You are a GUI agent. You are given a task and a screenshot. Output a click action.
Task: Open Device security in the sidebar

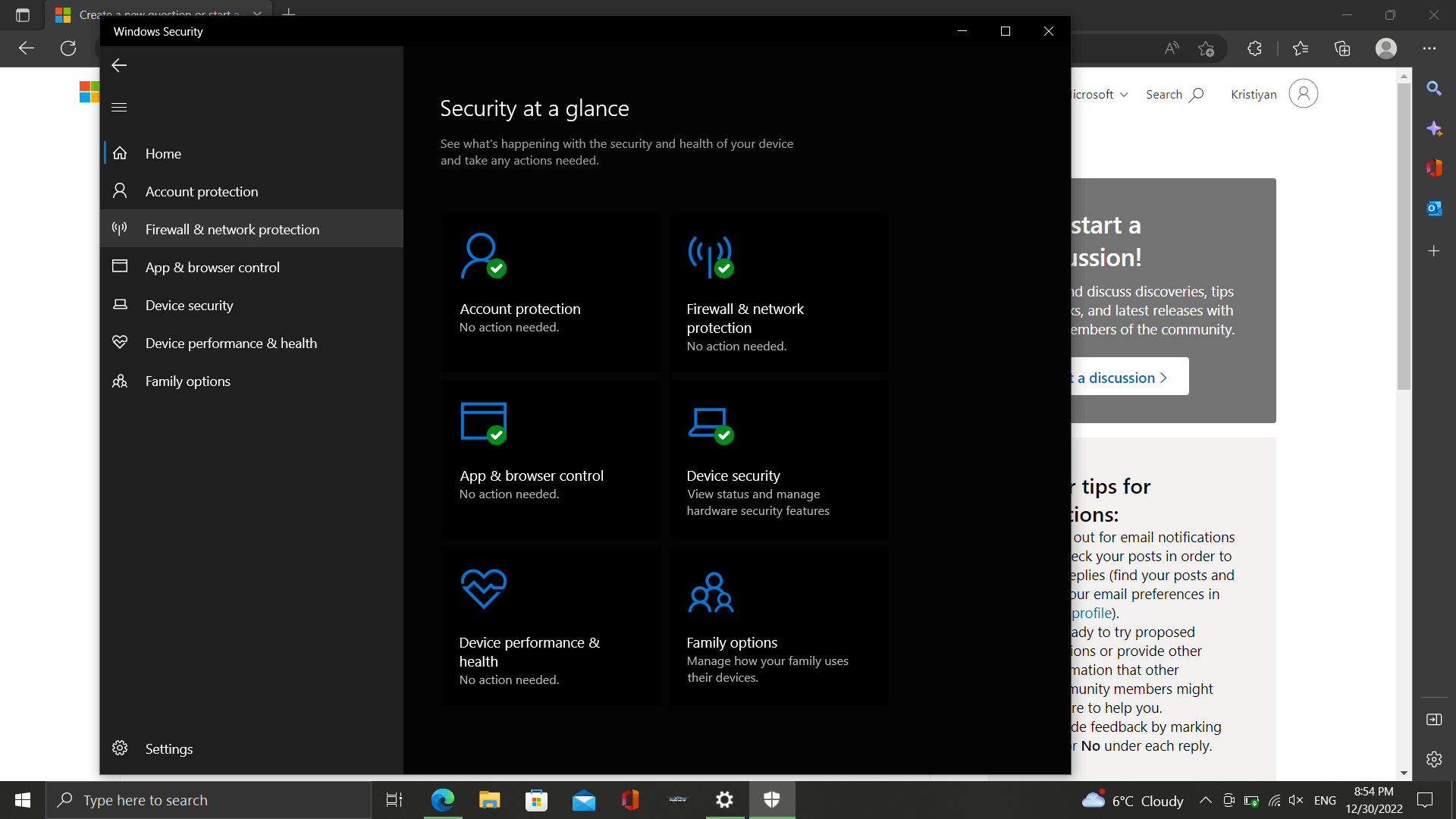tap(252, 305)
